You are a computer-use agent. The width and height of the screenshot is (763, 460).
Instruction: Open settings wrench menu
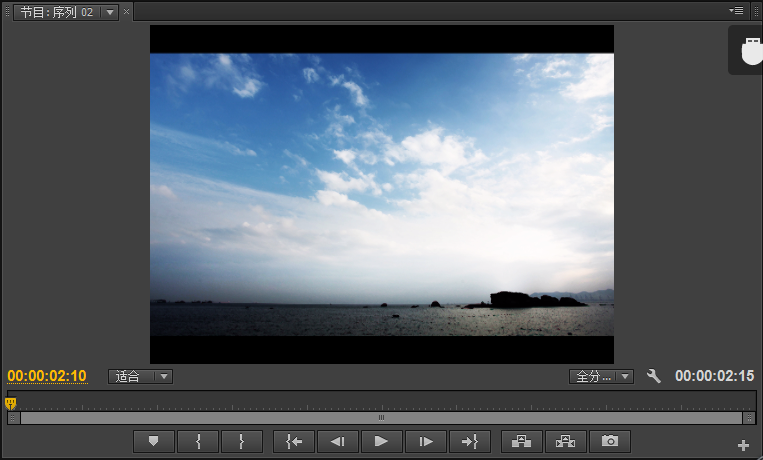click(x=654, y=376)
